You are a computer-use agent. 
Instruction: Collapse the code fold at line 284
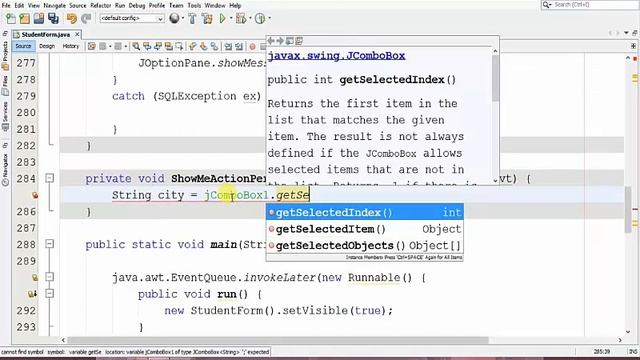coord(49,178)
